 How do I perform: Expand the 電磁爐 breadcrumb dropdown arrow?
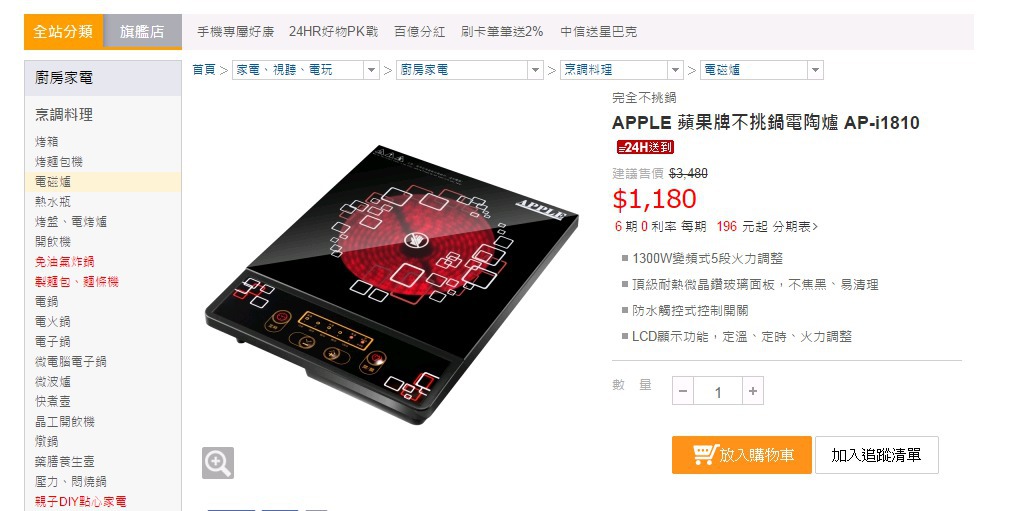(x=815, y=70)
